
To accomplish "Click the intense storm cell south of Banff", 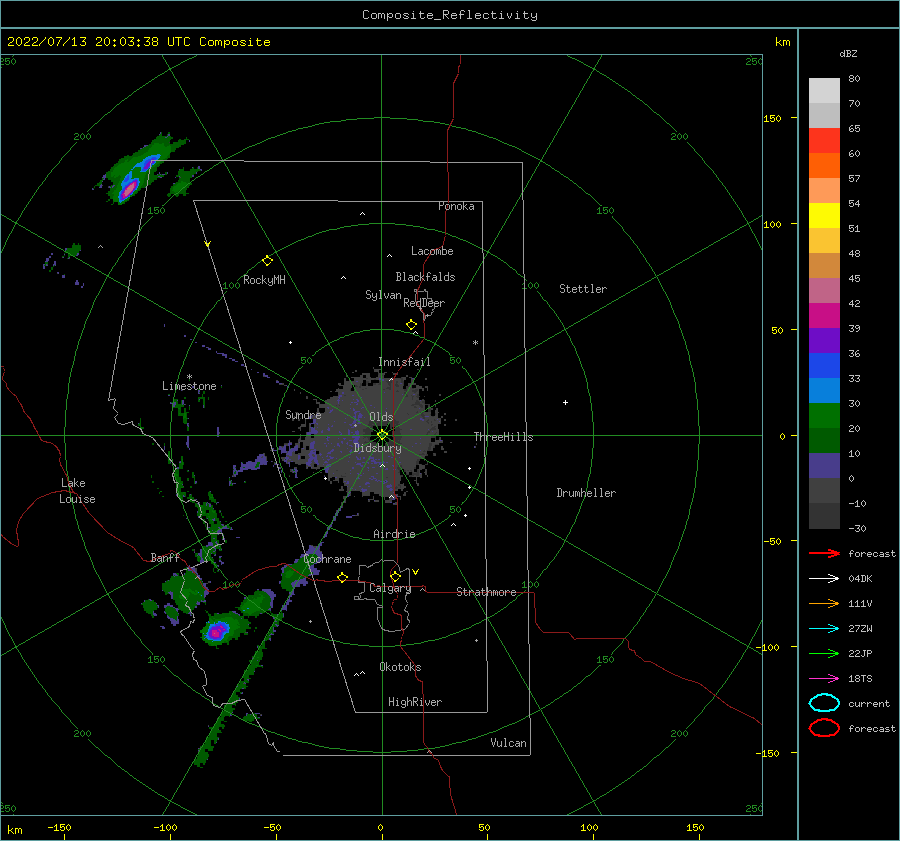I will (x=216, y=632).
